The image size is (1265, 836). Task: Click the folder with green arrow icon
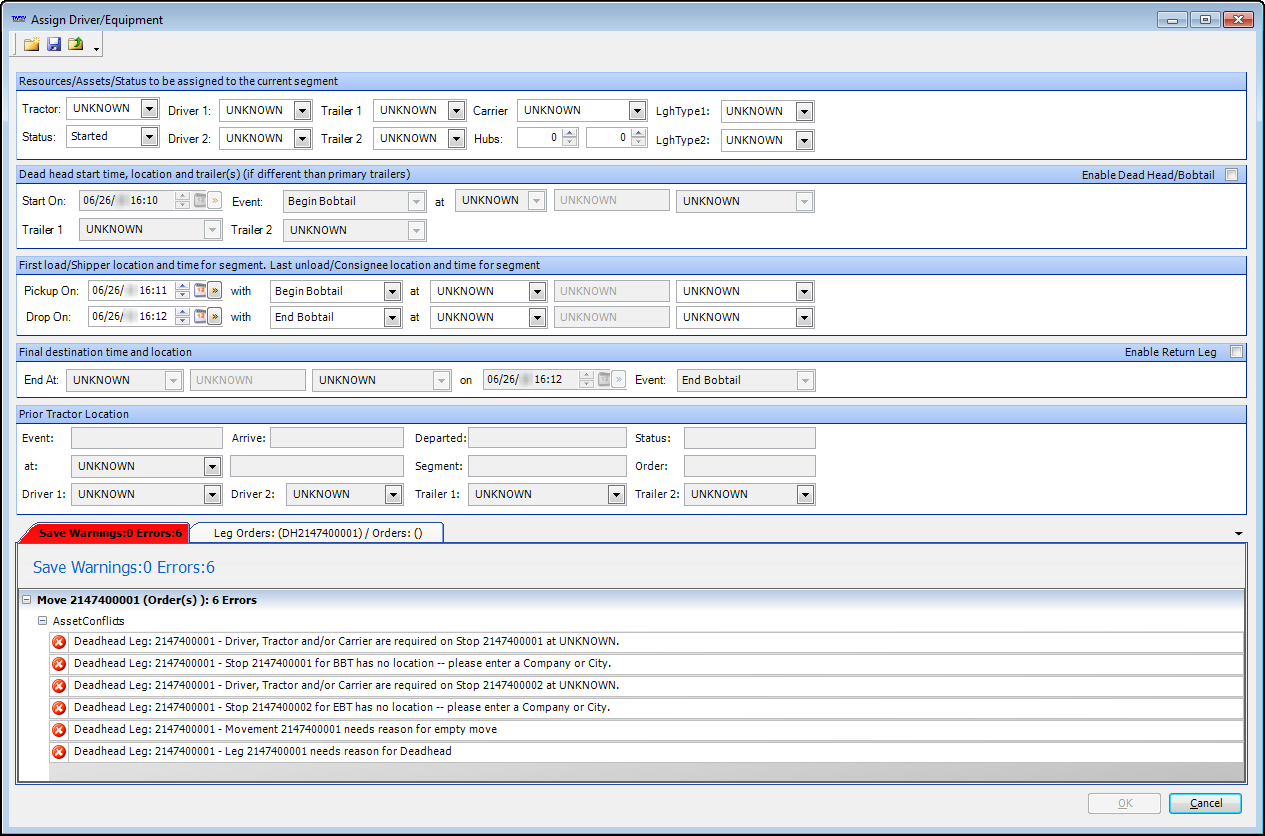[75, 44]
